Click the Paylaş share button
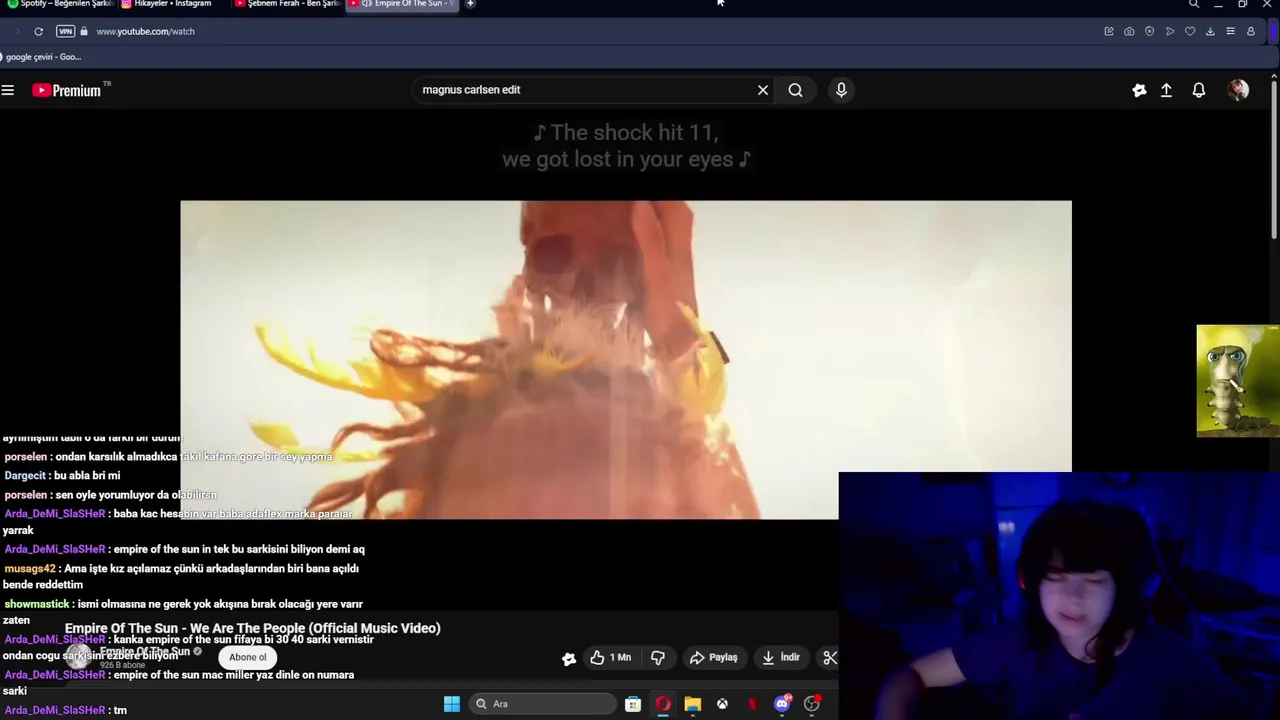The width and height of the screenshot is (1280, 720). pyautogui.click(x=713, y=657)
